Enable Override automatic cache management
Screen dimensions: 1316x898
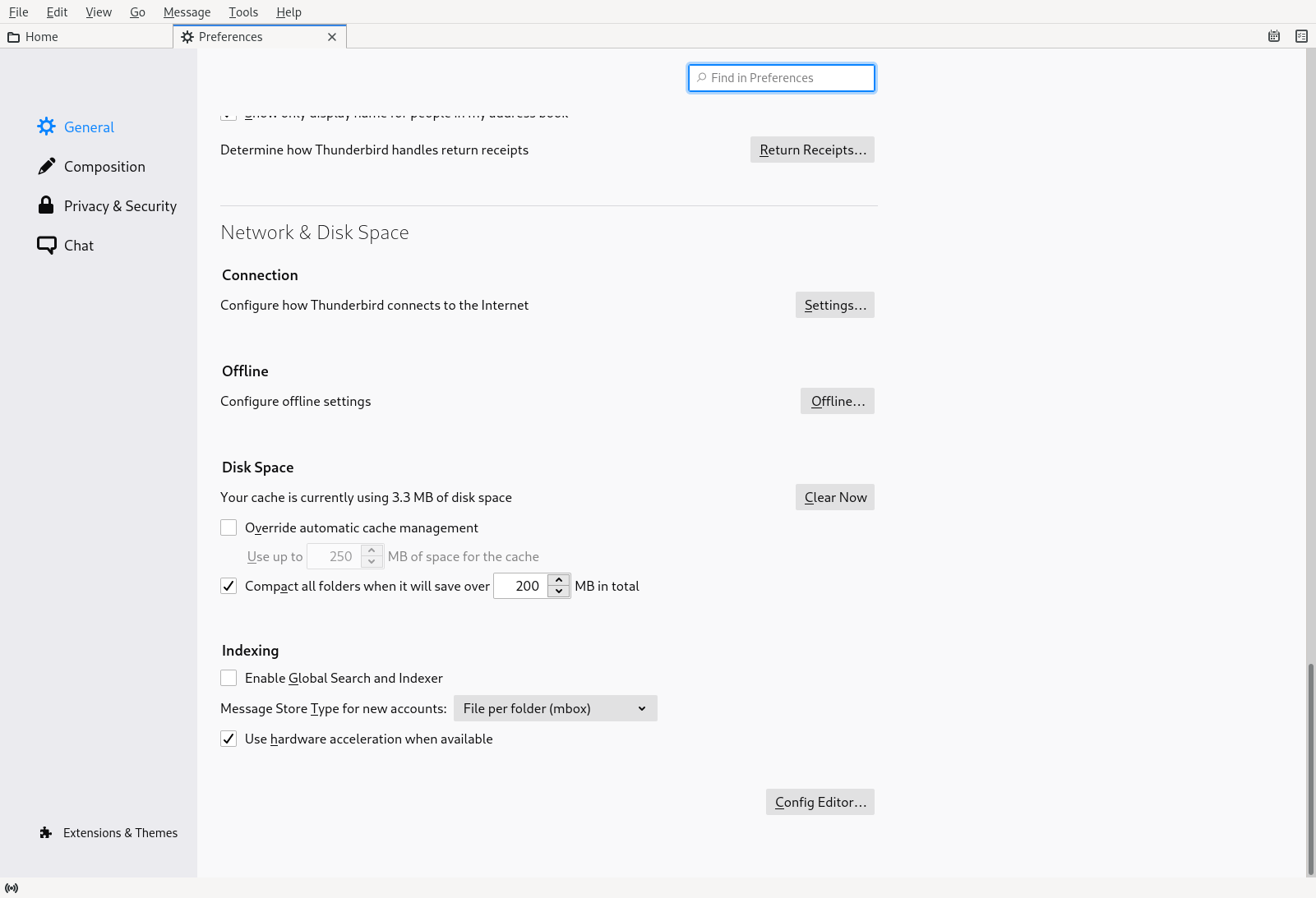pyautogui.click(x=229, y=527)
